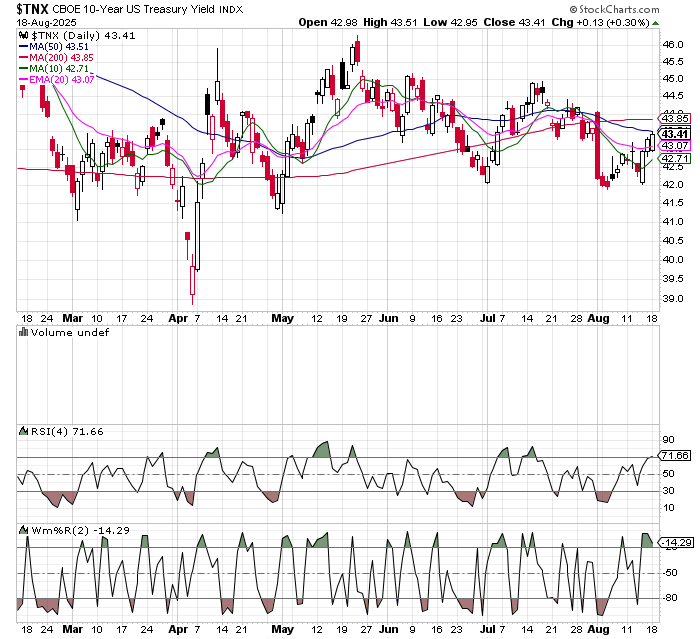Click the 90 level label on the RSI axis
Viewport: 700px width, 639px height.
click(x=668, y=440)
